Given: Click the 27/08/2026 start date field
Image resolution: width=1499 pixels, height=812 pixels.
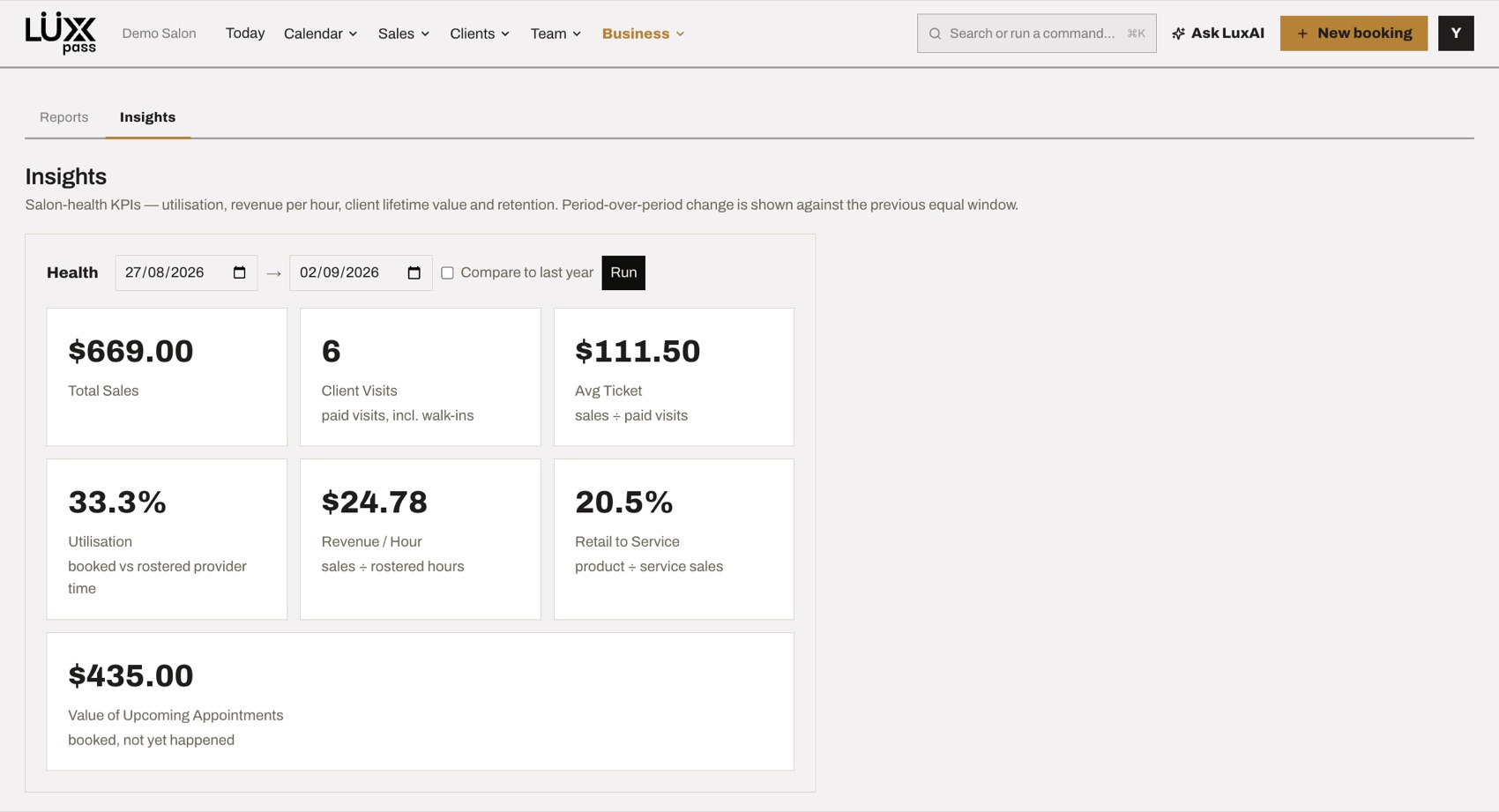Looking at the screenshot, I should pyautogui.click(x=186, y=272).
